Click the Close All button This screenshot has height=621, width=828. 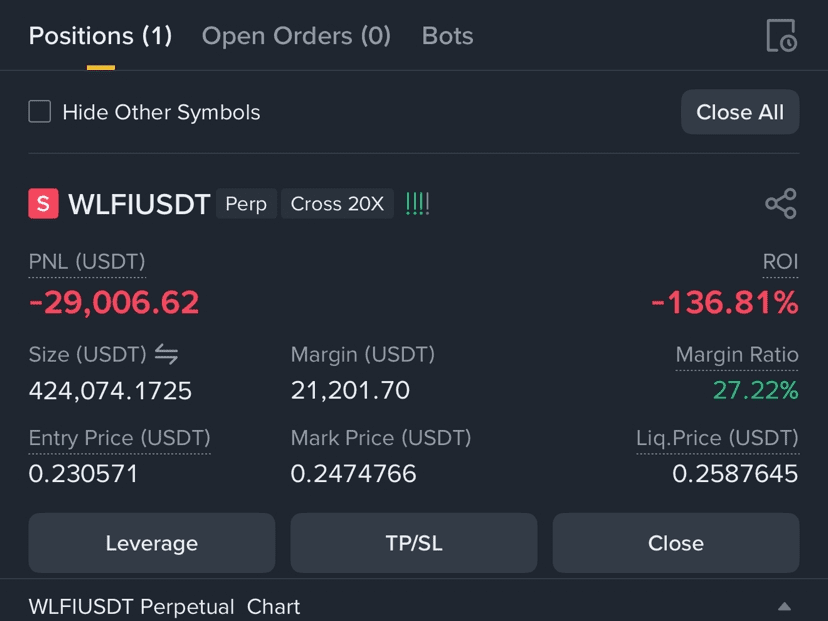point(740,112)
